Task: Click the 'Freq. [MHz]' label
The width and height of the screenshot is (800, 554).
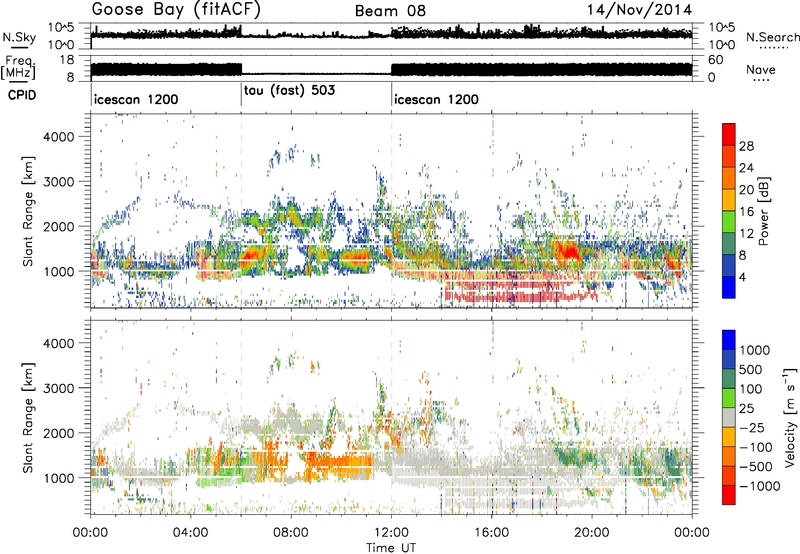Action: coord(19,67)
